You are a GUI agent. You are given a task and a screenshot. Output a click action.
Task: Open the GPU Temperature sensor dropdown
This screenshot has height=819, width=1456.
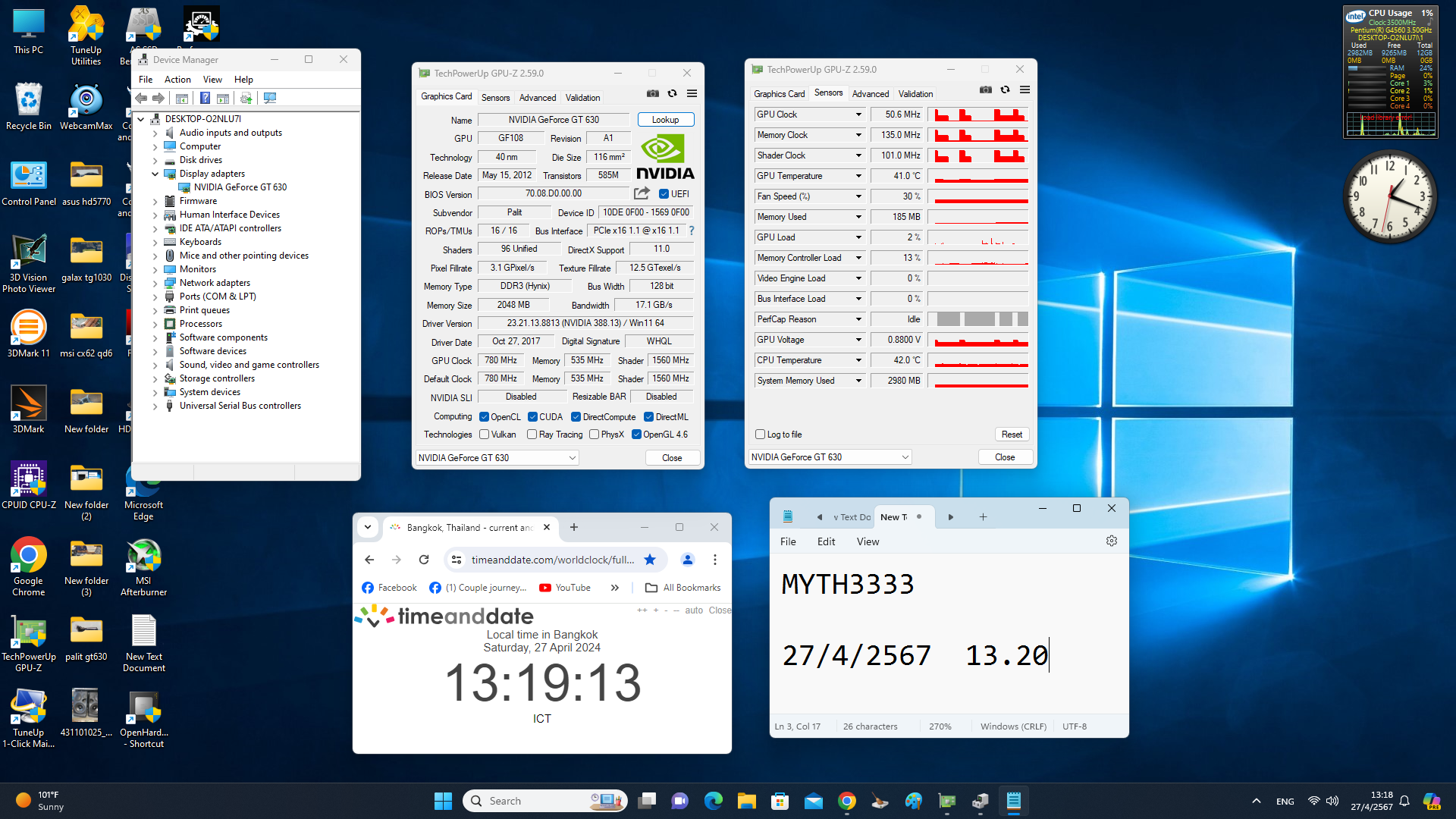[x=858, y=176]
